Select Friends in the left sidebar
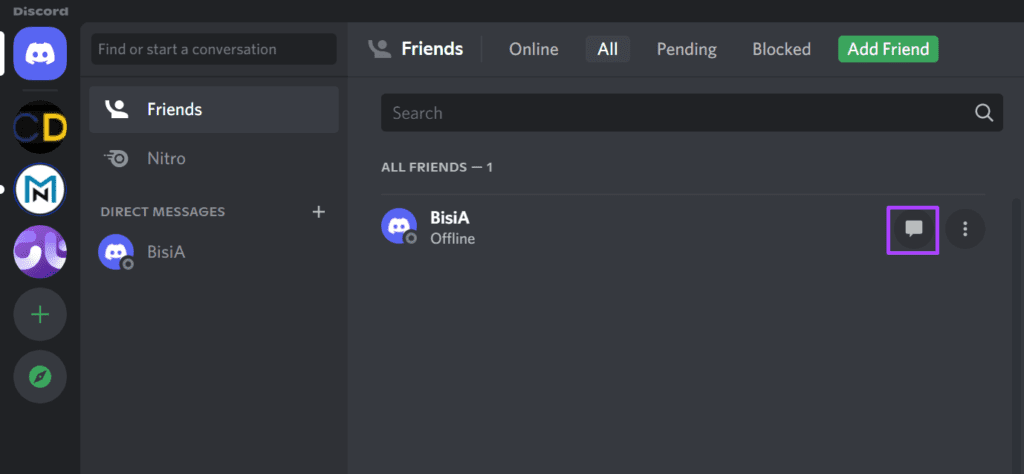This screenshot has height=474, width=1024. [214, 110]
